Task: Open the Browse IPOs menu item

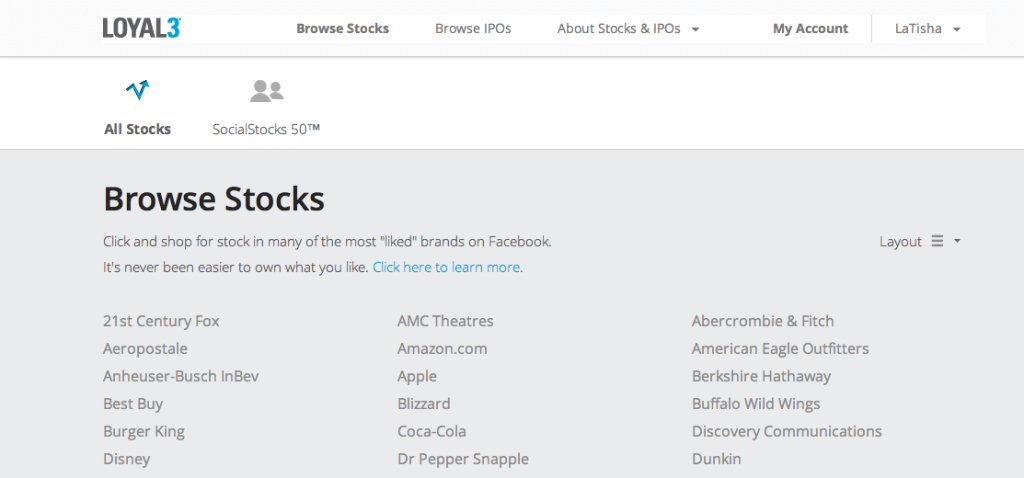Action: [473, 29]
